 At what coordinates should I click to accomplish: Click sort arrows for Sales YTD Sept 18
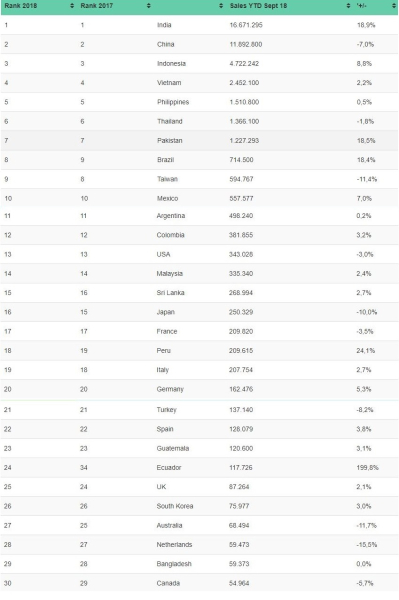coord(348,6)
